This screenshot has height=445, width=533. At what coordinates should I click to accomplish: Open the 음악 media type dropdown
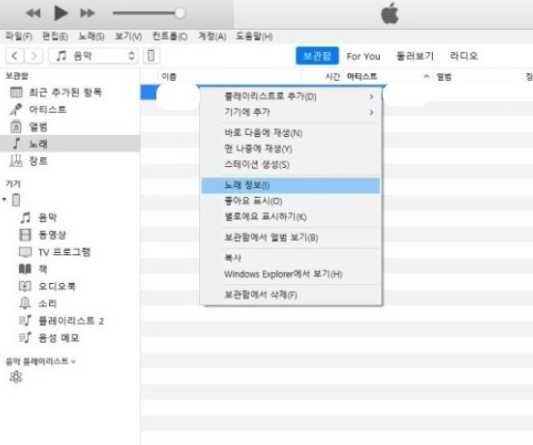(x=93, y=56)
